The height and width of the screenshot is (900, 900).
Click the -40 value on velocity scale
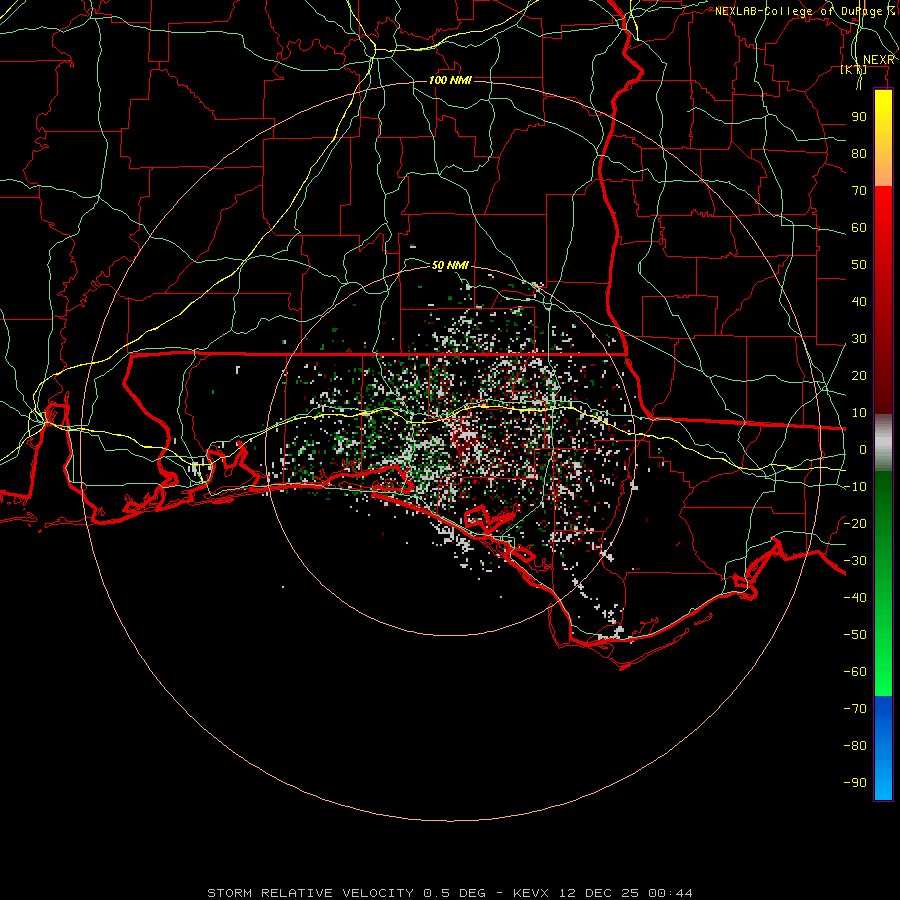pos(855,598)
